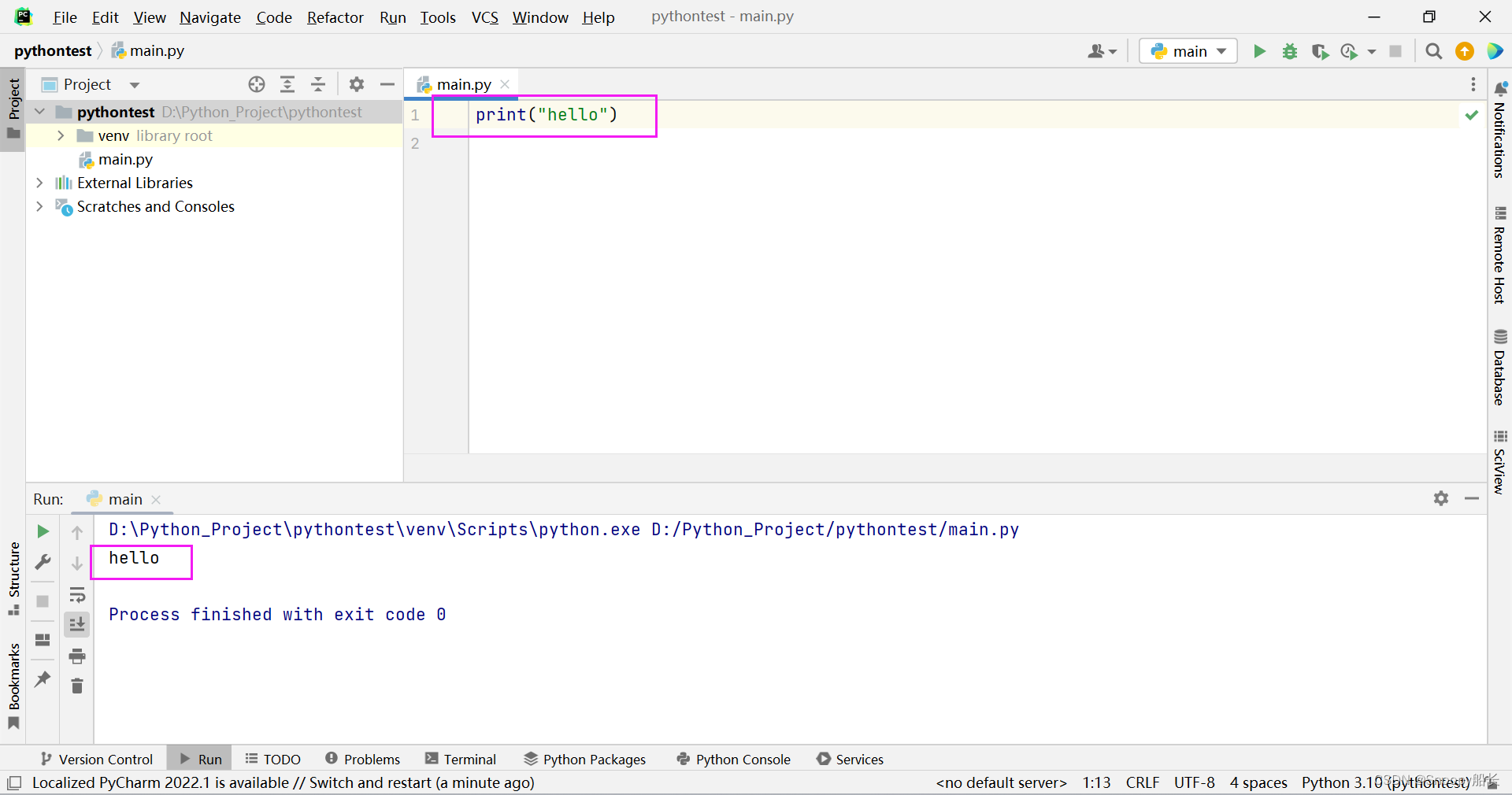
Task: Hide Run panel with minus icon
Action: 1472,498
